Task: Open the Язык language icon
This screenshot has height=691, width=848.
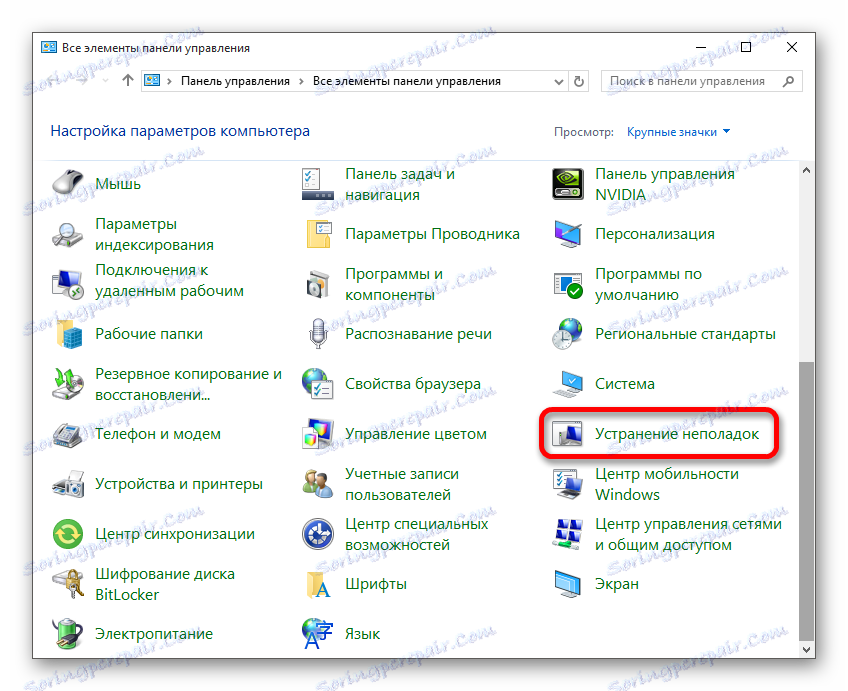Action: [x=317, y=634]
